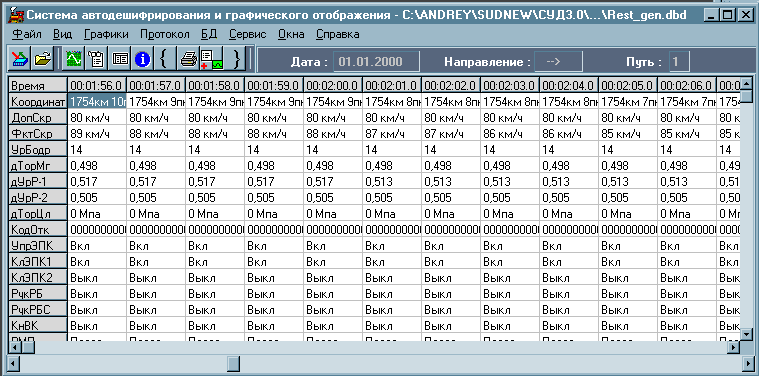
Task: Select the КнВК row header
Action: (38, 325)
